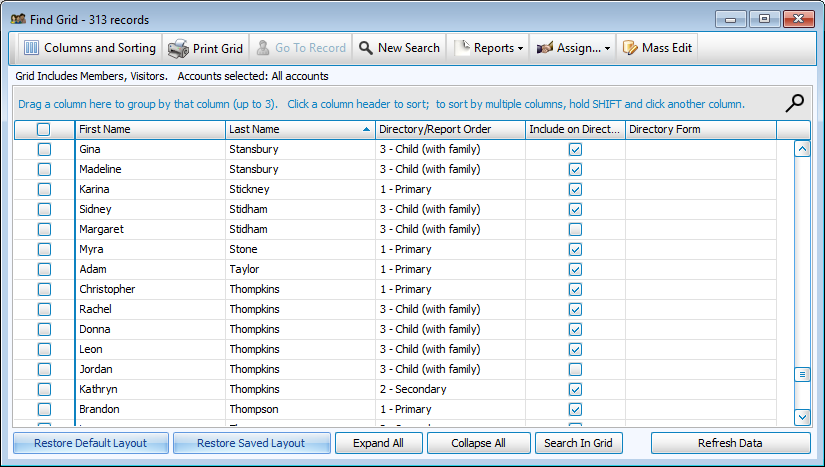Tick the selection checkbox for Gina Stansbury
This screenshot has height=467, width=825.
pyautogui.click(x=44, y=150)
